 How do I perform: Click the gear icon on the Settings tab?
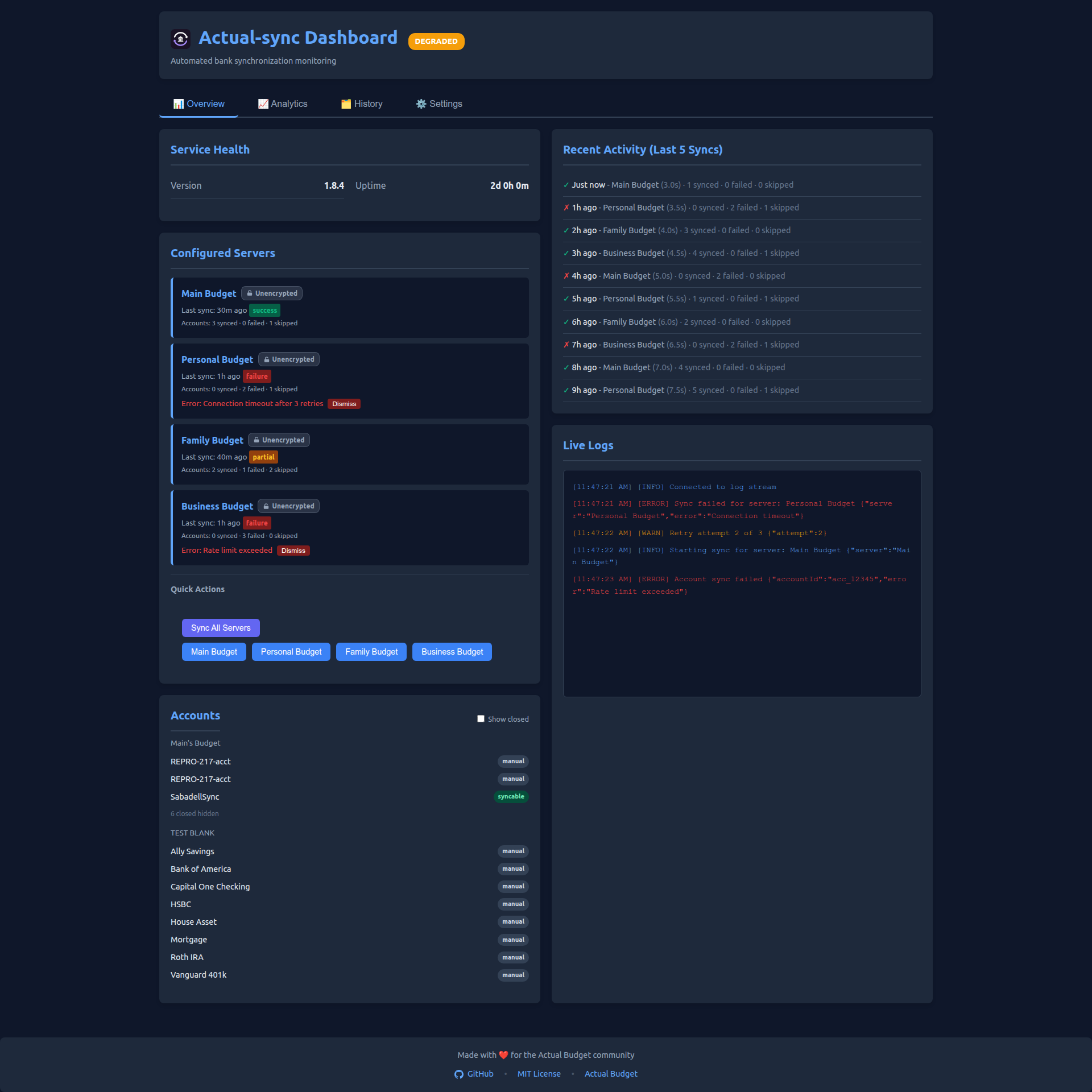coord(421,104)
